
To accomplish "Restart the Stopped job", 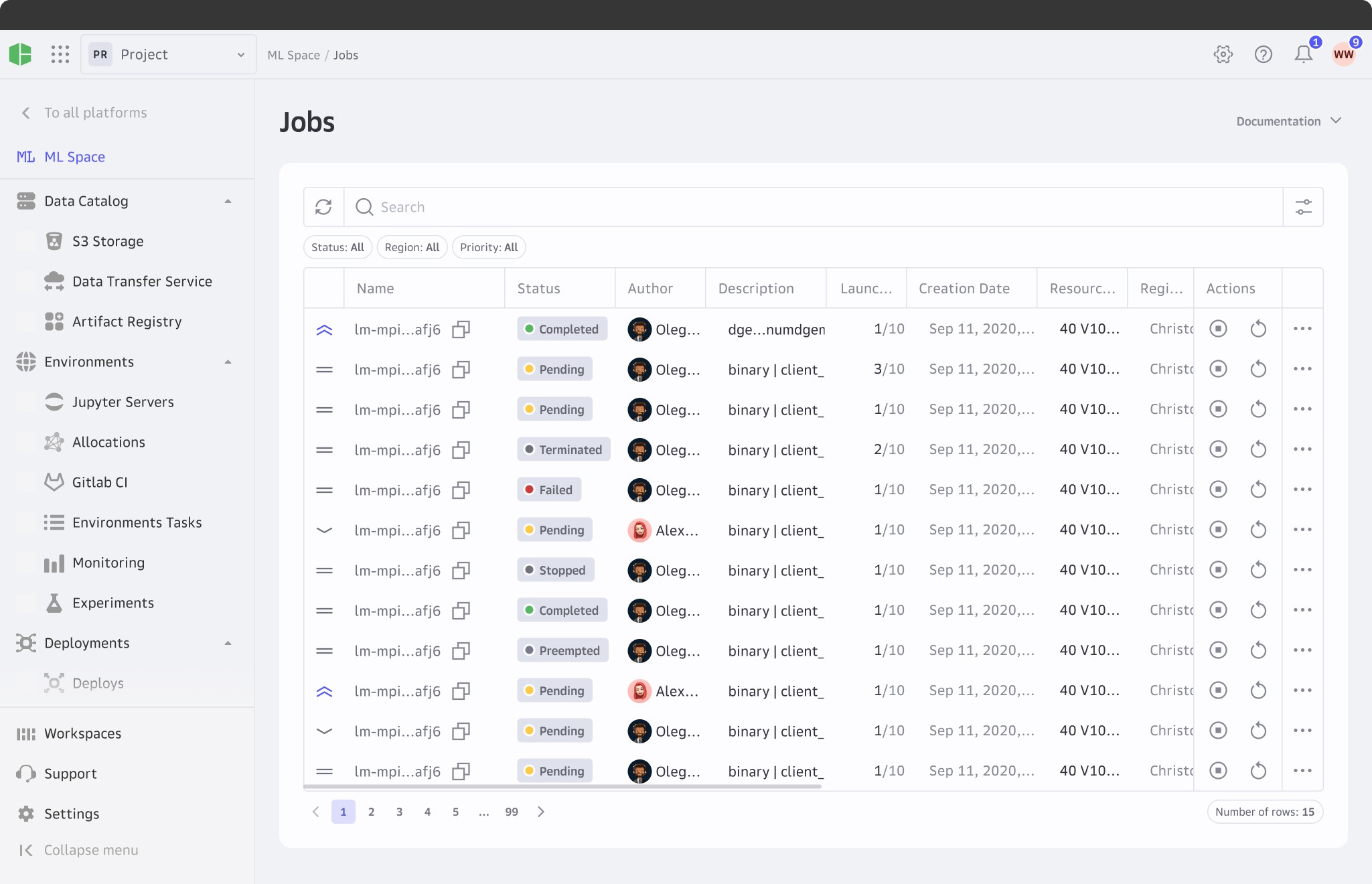I will click(x=1258, y=570).
